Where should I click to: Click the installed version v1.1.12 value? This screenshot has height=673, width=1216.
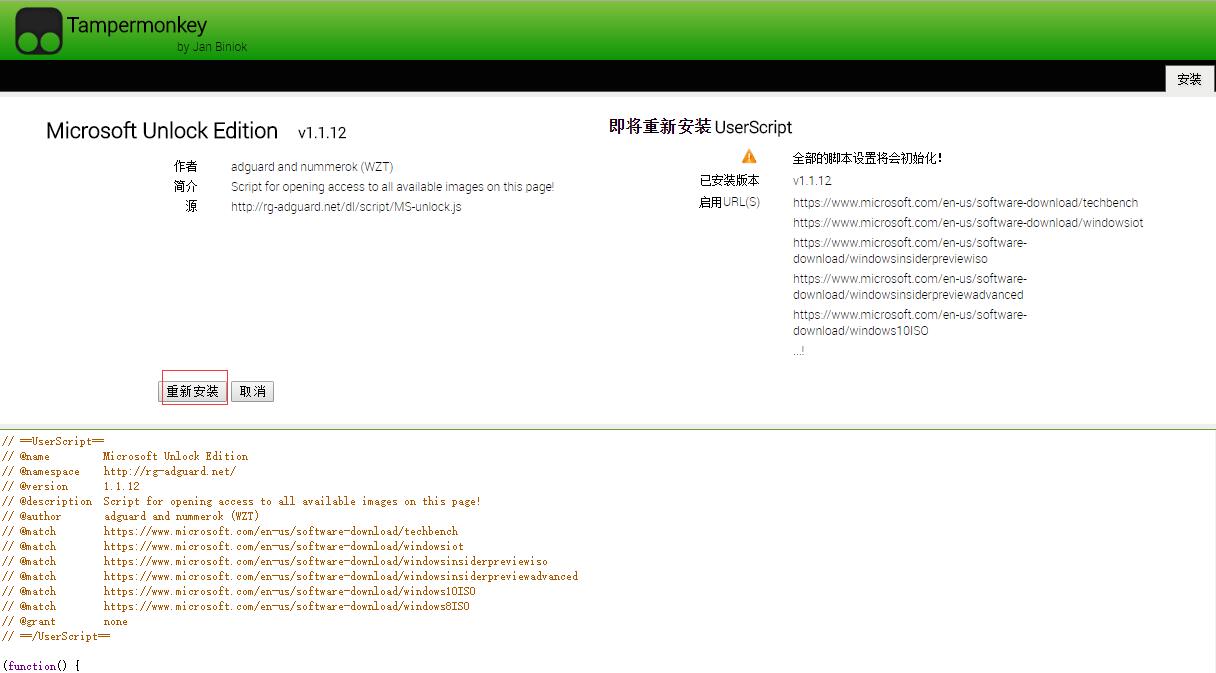812,181
